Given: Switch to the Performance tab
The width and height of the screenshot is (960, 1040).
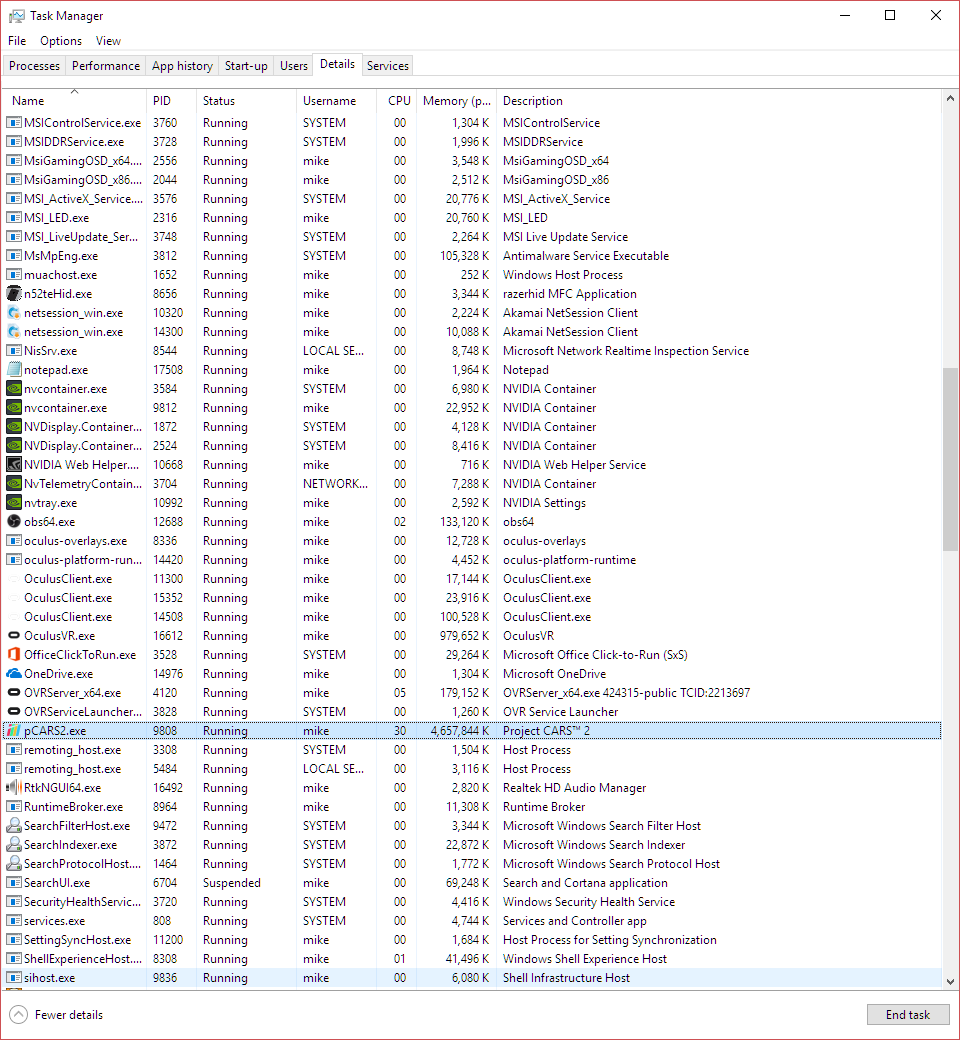Looking at the screenshot, I should 106,66.
